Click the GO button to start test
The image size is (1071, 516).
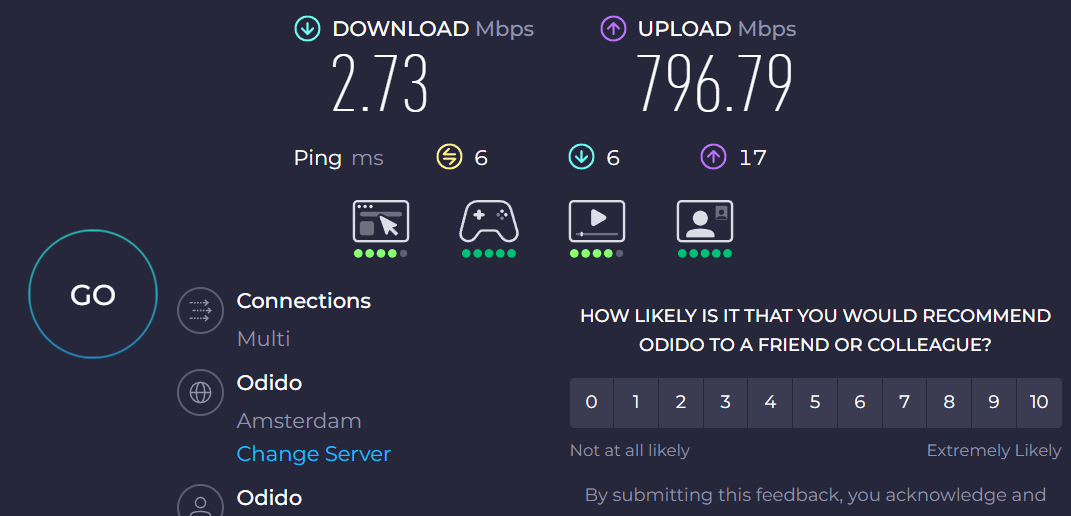pyautogui.click(x=93, y=294)
